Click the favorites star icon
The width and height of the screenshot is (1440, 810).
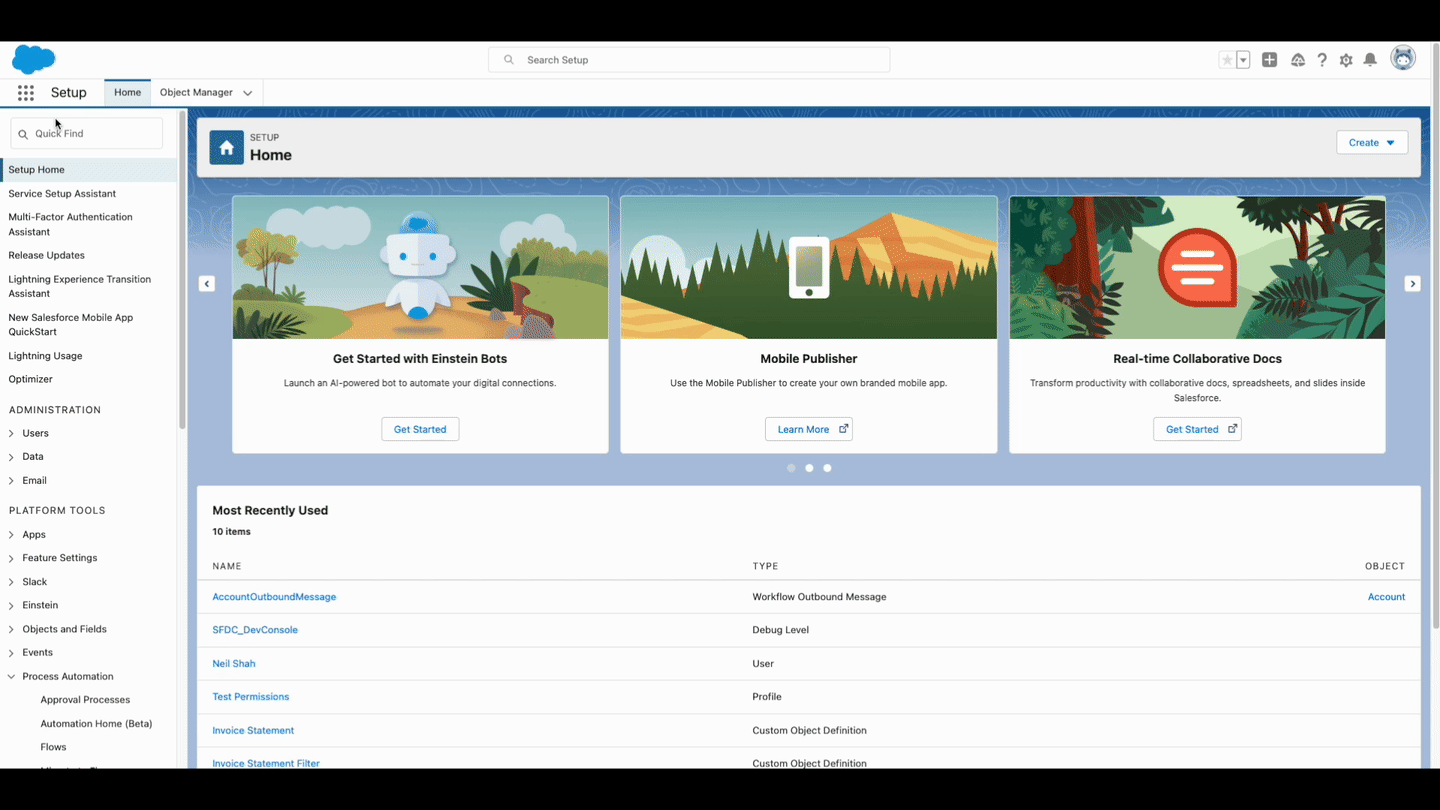tap(1228, 59)
